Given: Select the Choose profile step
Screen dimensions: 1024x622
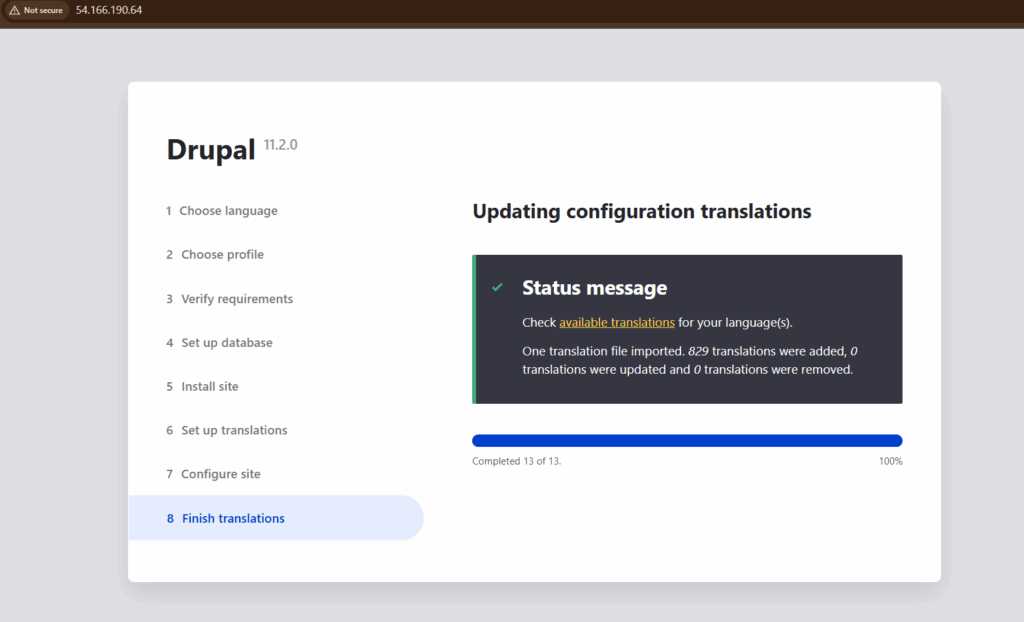Looking at the screenshot, I should pos(215,254).
